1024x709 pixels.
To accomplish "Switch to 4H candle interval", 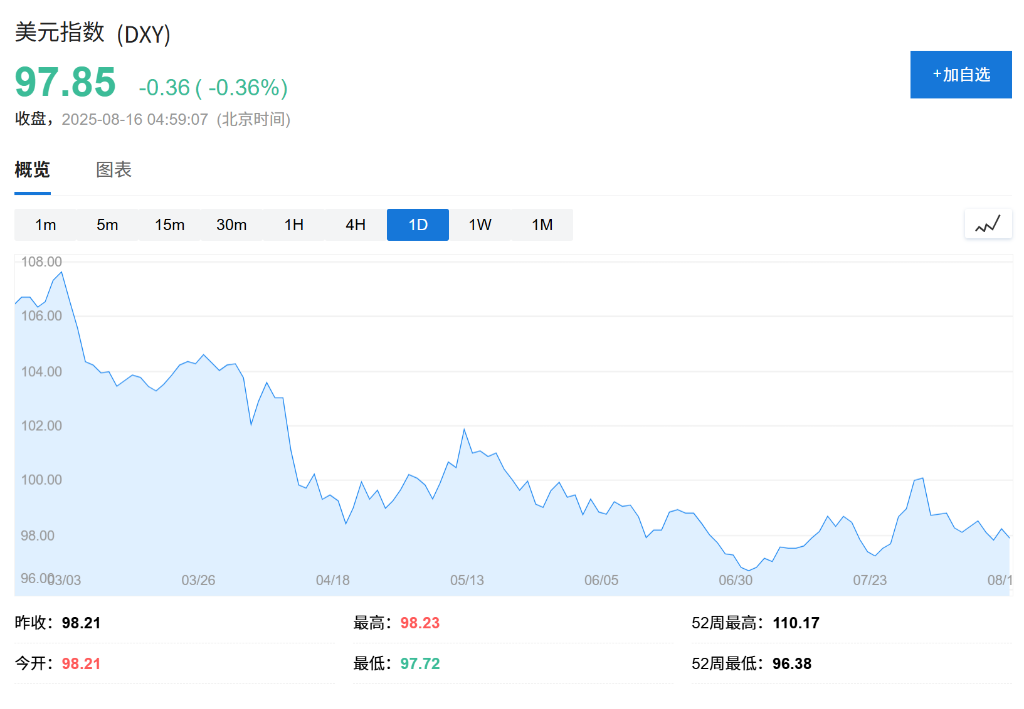I will point(356,225).
